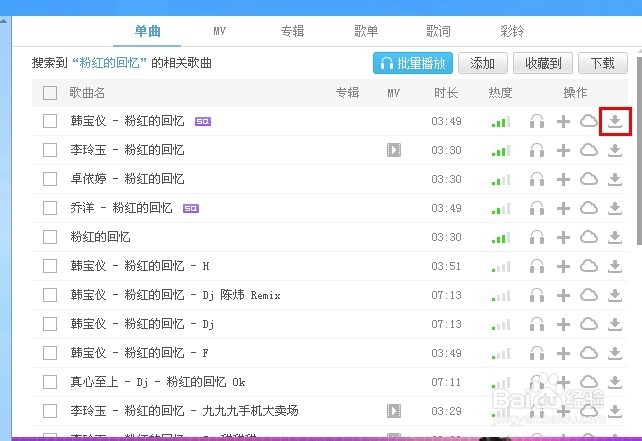Image resolution: width=642 pixels, height=441 pixels.
Task: Check the box for 韩宝仪 - 粉红的回忆 SQ
Action: tap(50, 121)
